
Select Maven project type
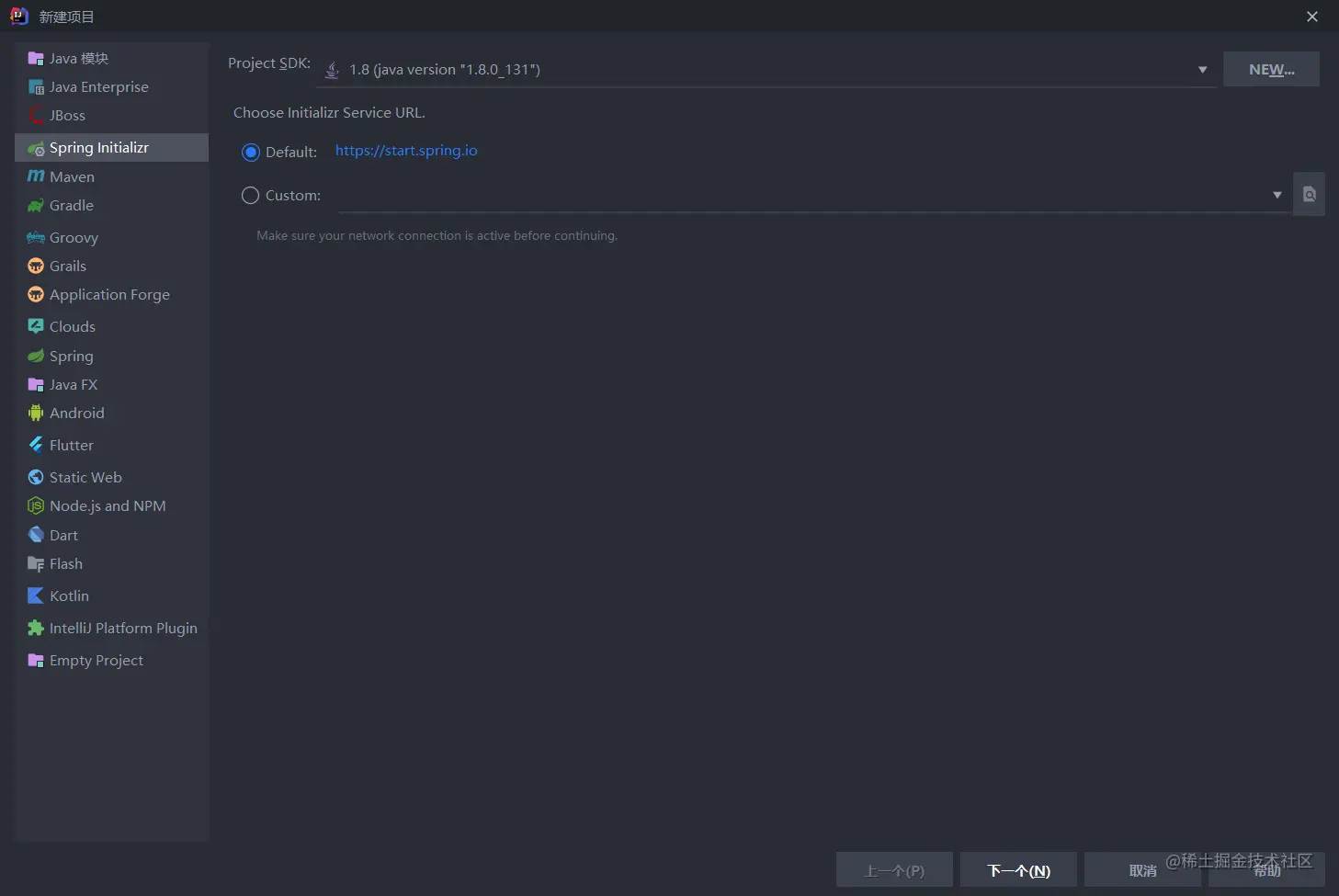click(x=111, y=176)
